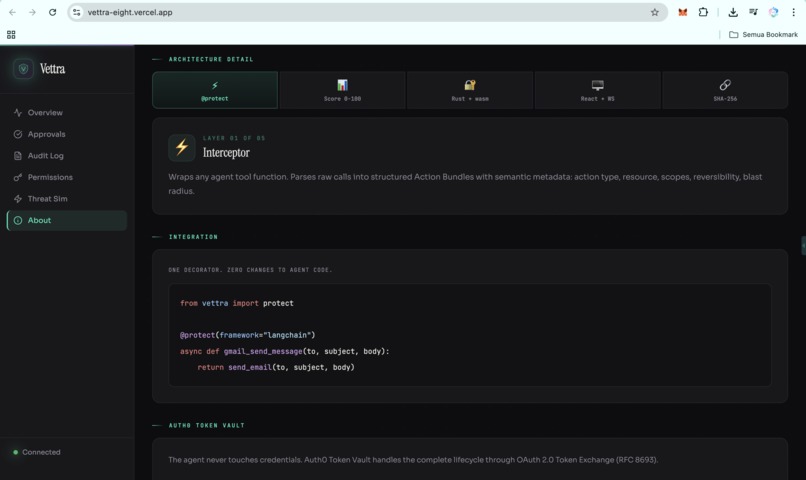This screenshot has height=480, width=806.
Task: Click the Connected status indicator
Action: [36, 452]
